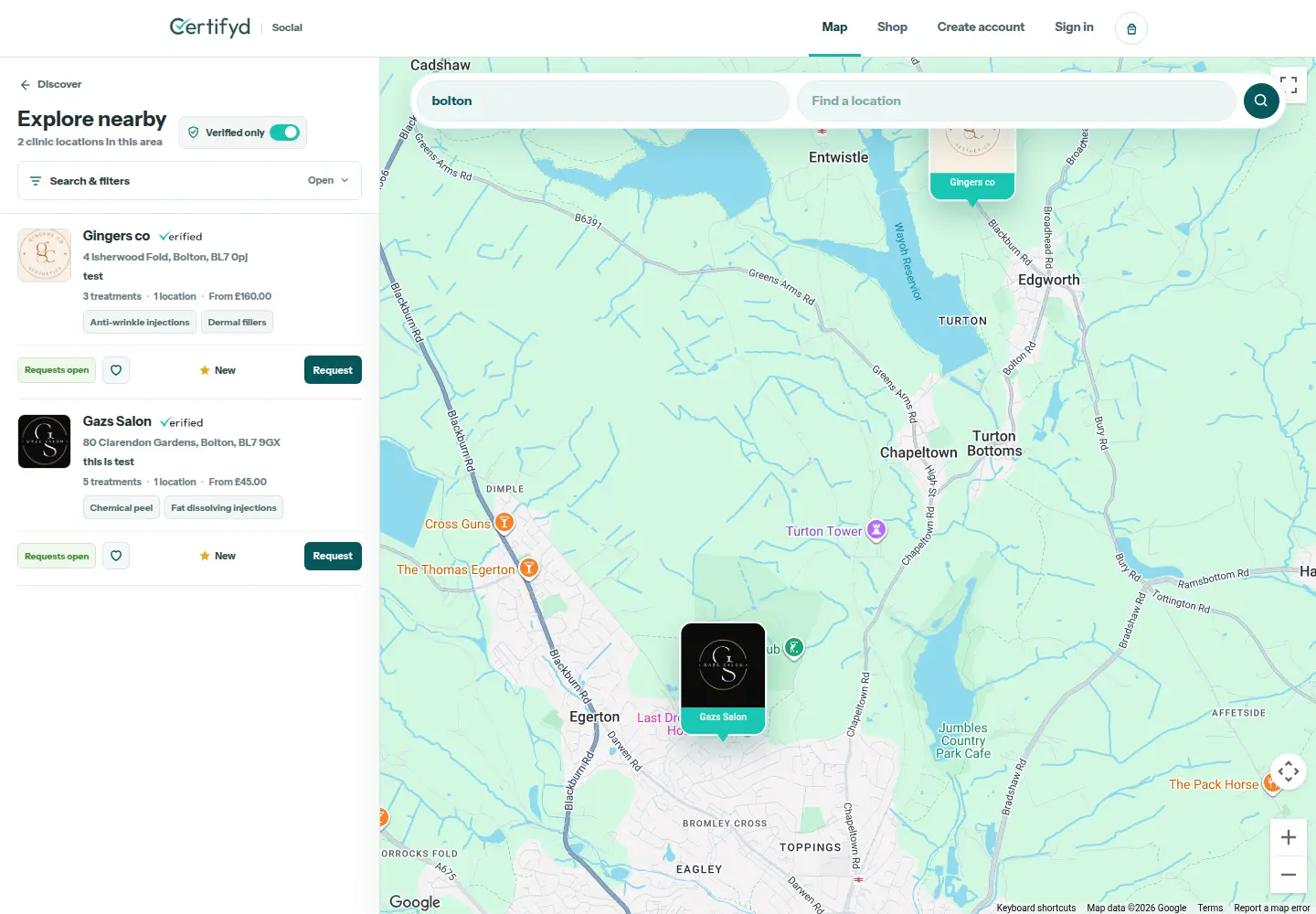Screen dimensions: 1316x914
Task: Switch to the Map tab
Action: click(834, 27)
